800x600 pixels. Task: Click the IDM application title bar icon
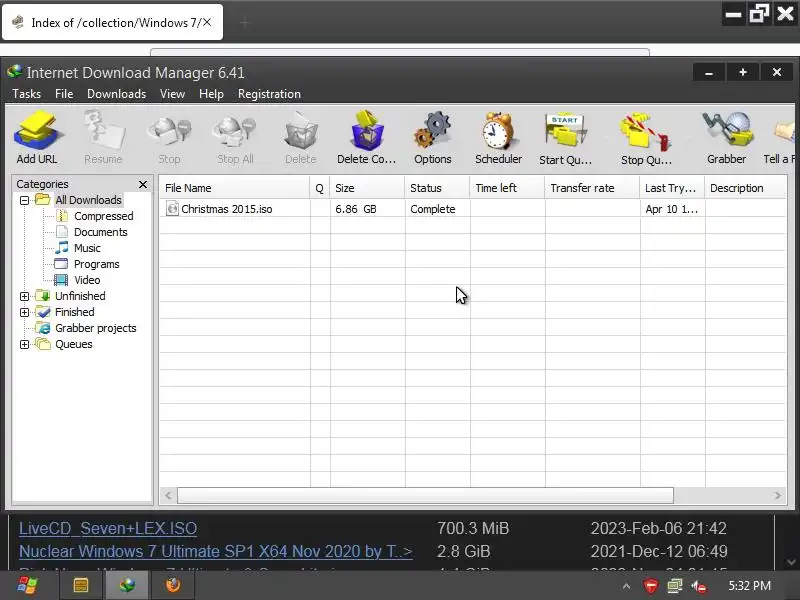[x=15, y=72]
